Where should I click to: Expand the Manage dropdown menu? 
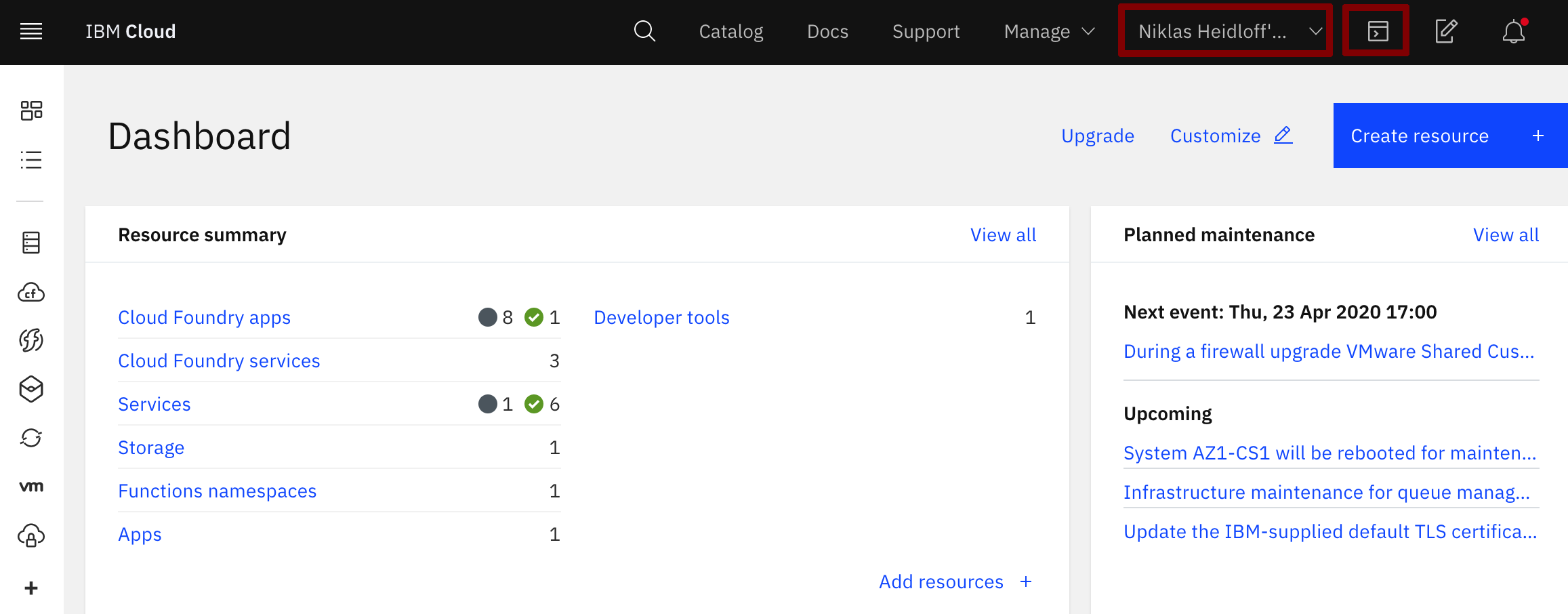[1049, 31]
